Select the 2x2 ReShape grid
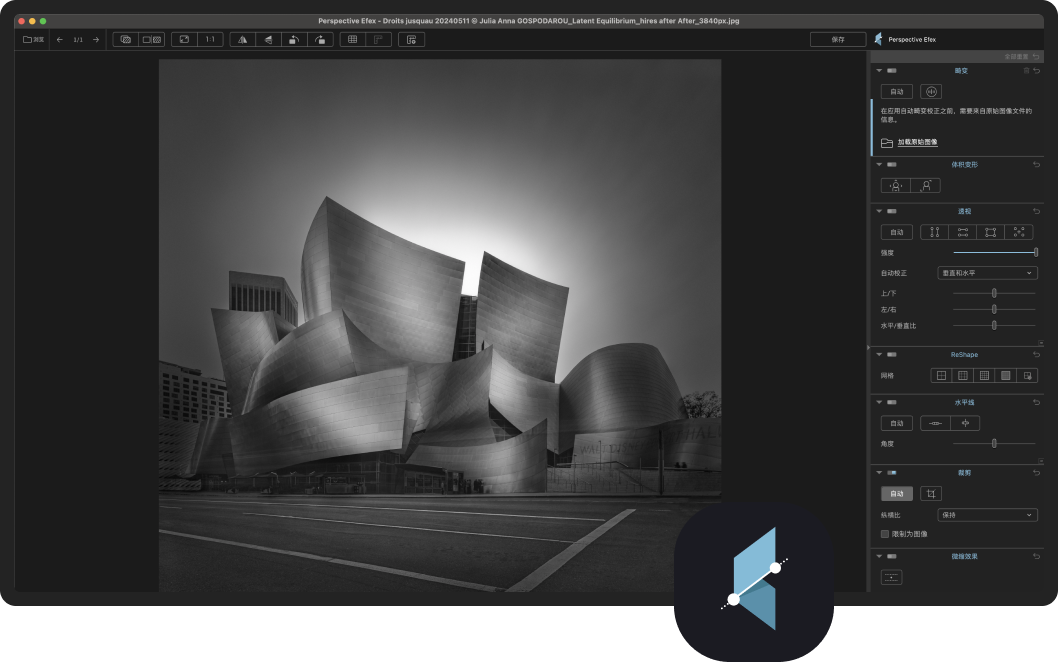 pyautogui.click(x=941, y=376)
